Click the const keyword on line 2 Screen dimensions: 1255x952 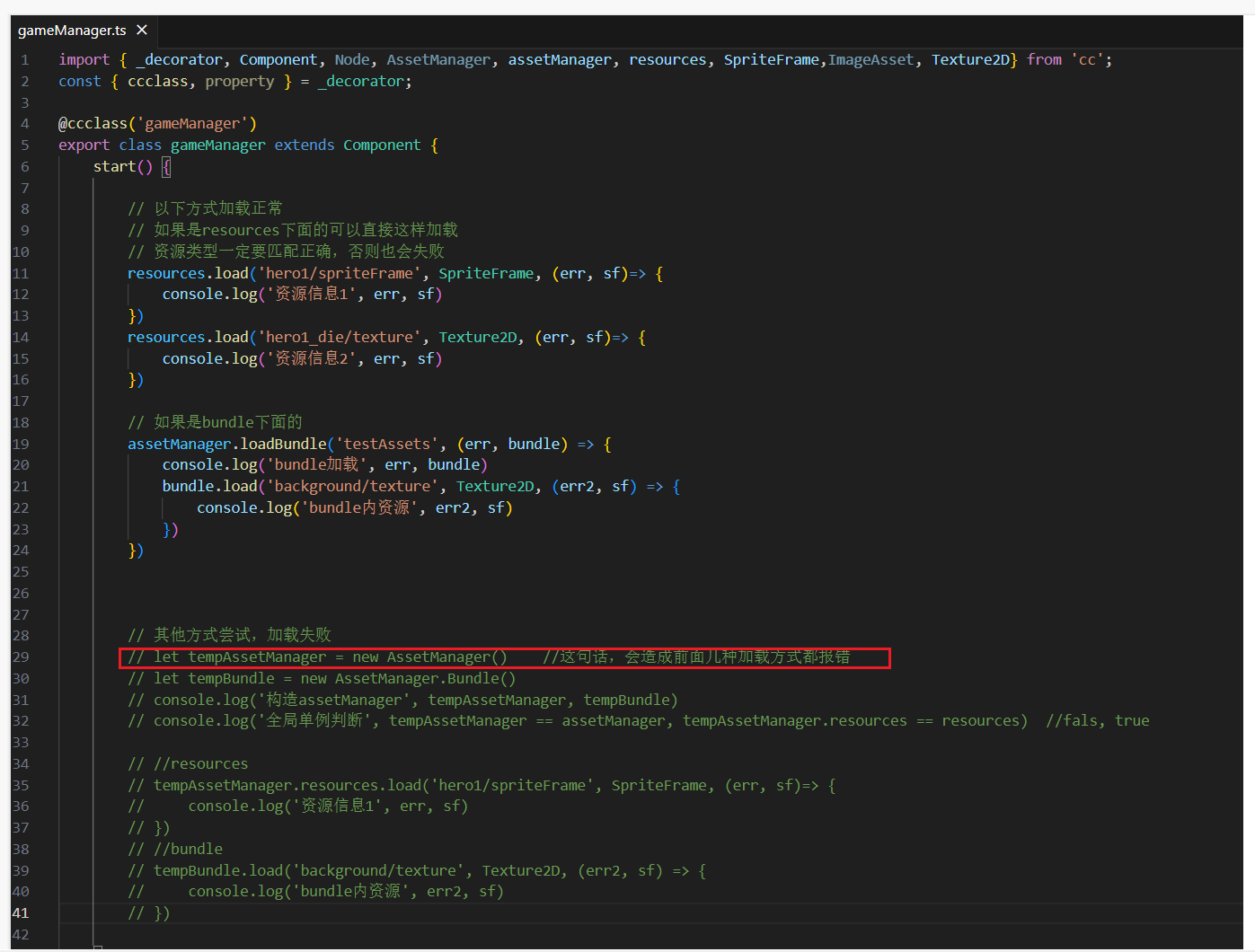pos(80,81)
